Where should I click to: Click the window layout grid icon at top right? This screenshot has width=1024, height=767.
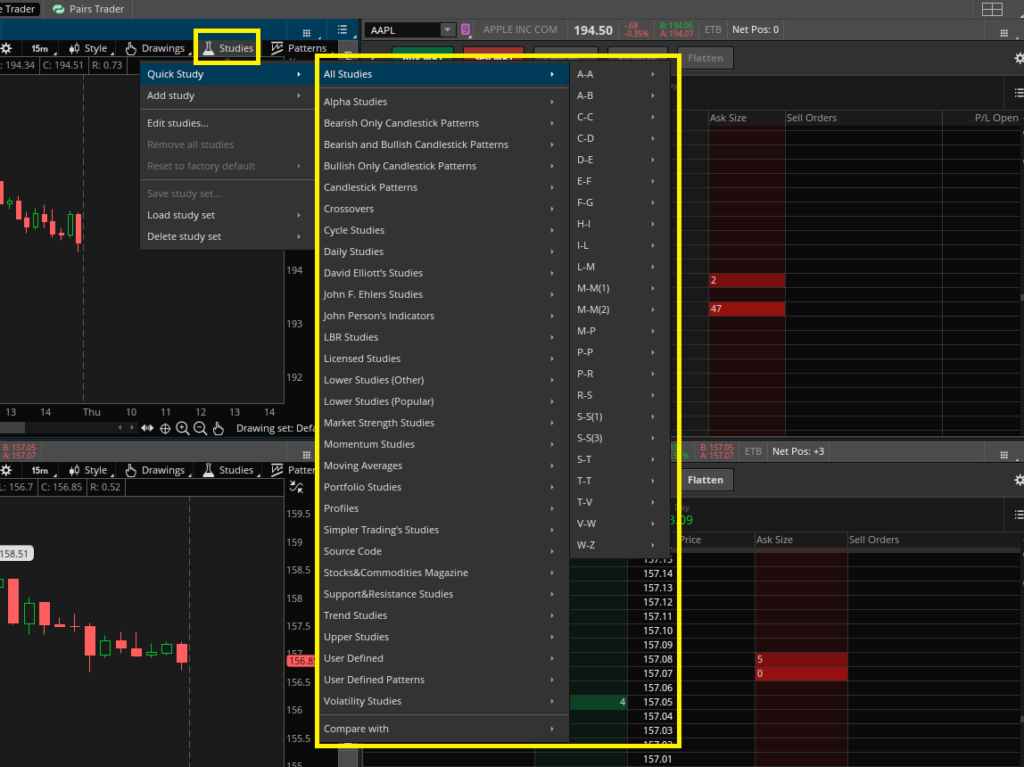992,9
